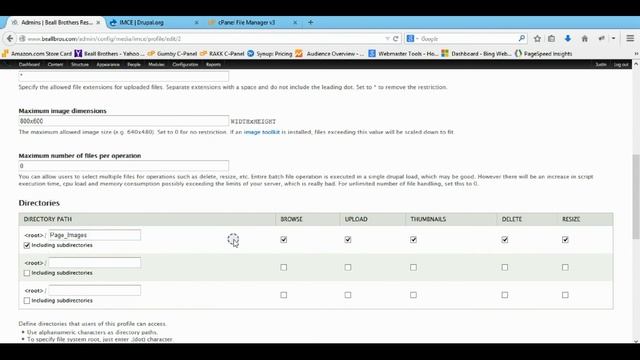Expand the toolbar dropdown next to the share icon
This screenshot has height=360, width=640.
pos(613,38)
